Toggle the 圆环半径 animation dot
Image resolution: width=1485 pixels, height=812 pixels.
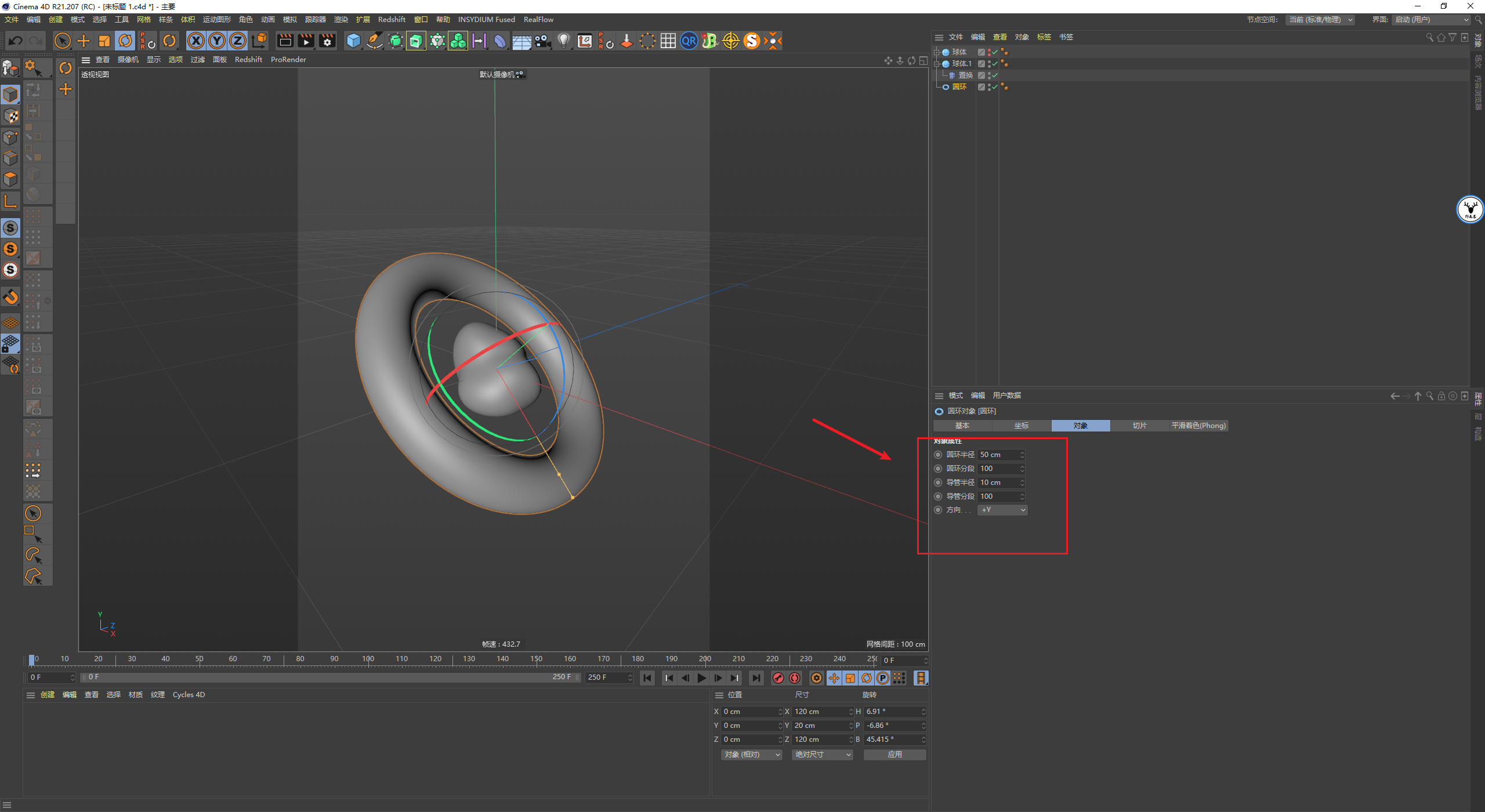pos(938,455)
